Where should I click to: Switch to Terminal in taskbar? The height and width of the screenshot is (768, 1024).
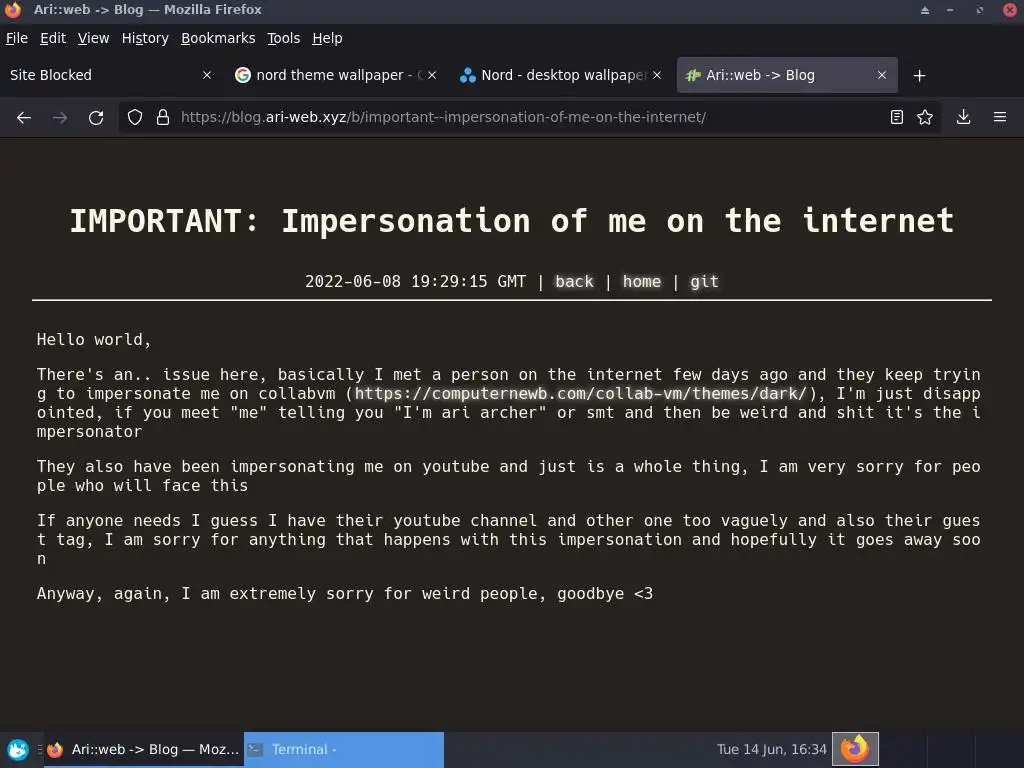(x=344, y=750)
